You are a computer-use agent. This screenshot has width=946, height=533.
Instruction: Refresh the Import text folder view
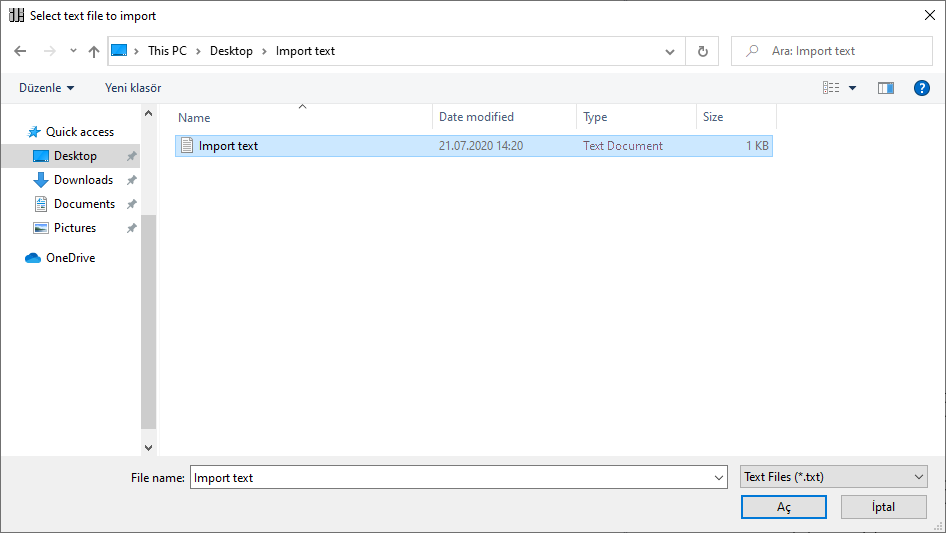click(702, 51)
